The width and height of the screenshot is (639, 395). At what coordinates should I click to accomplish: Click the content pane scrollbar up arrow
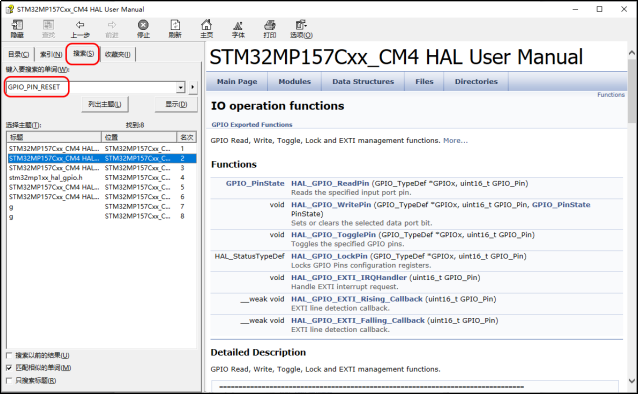point(632,53)
